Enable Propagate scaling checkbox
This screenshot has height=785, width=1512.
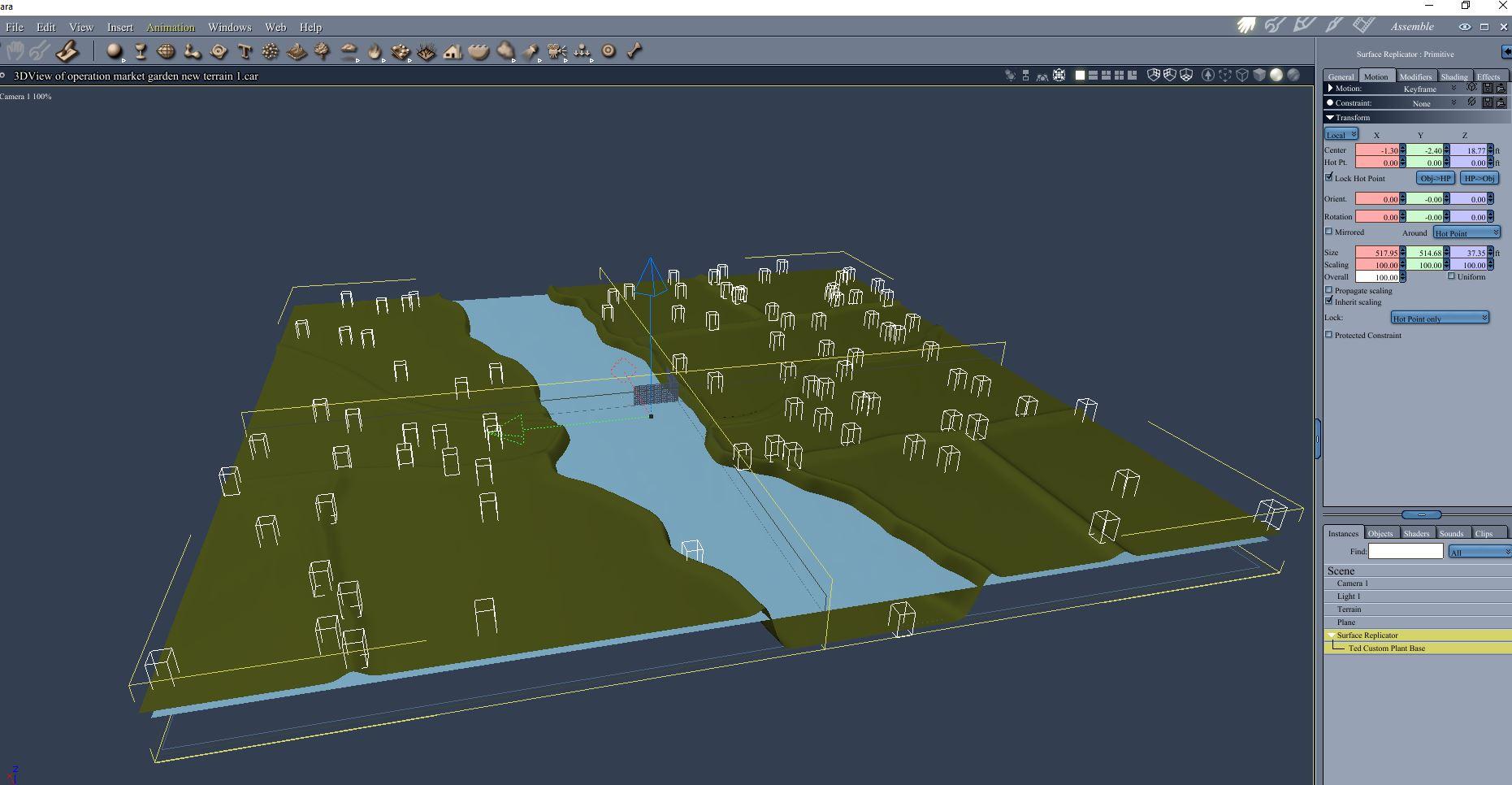tap(1329, 290)
